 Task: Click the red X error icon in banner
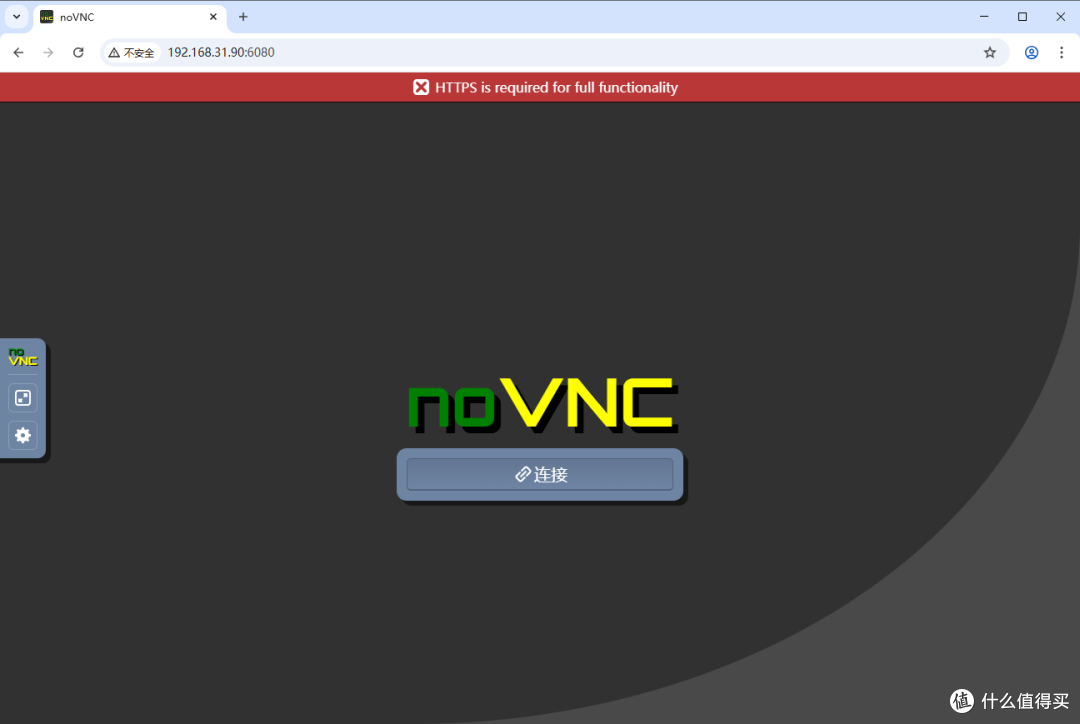(x=421, y=87)
